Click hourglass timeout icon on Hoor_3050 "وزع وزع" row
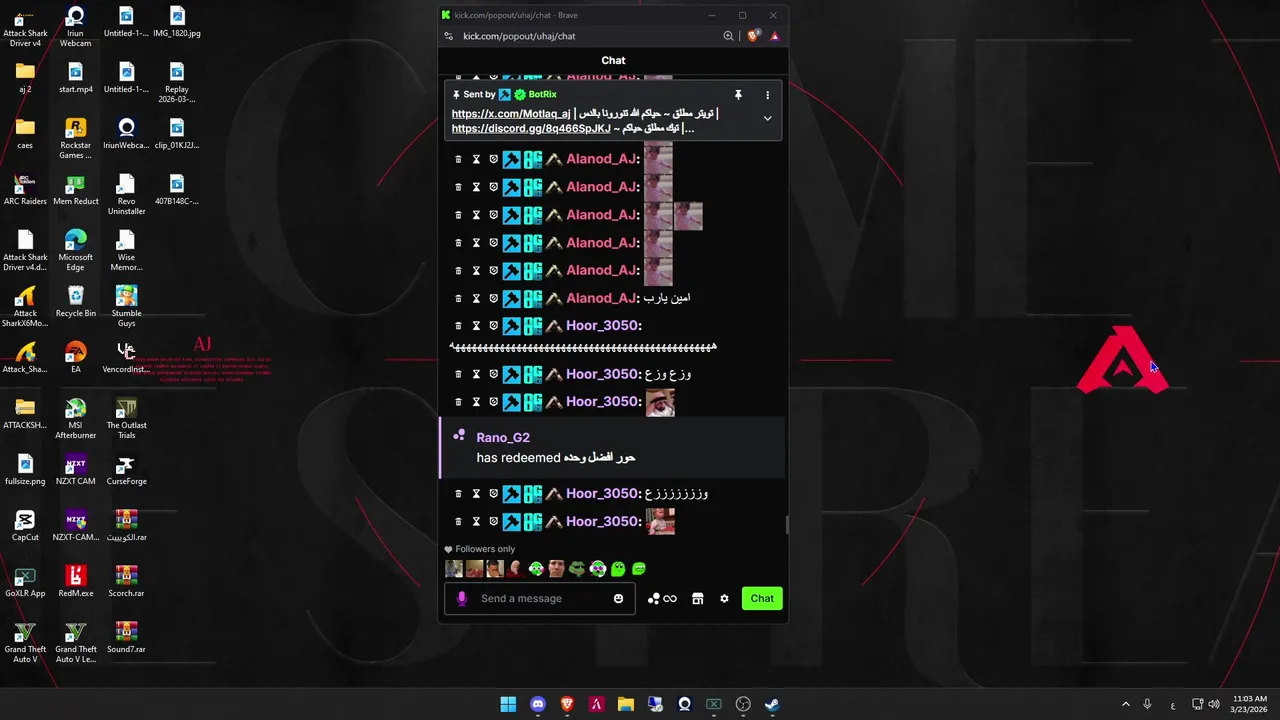The image size is (1280, 720). click(x=476, y=374)
